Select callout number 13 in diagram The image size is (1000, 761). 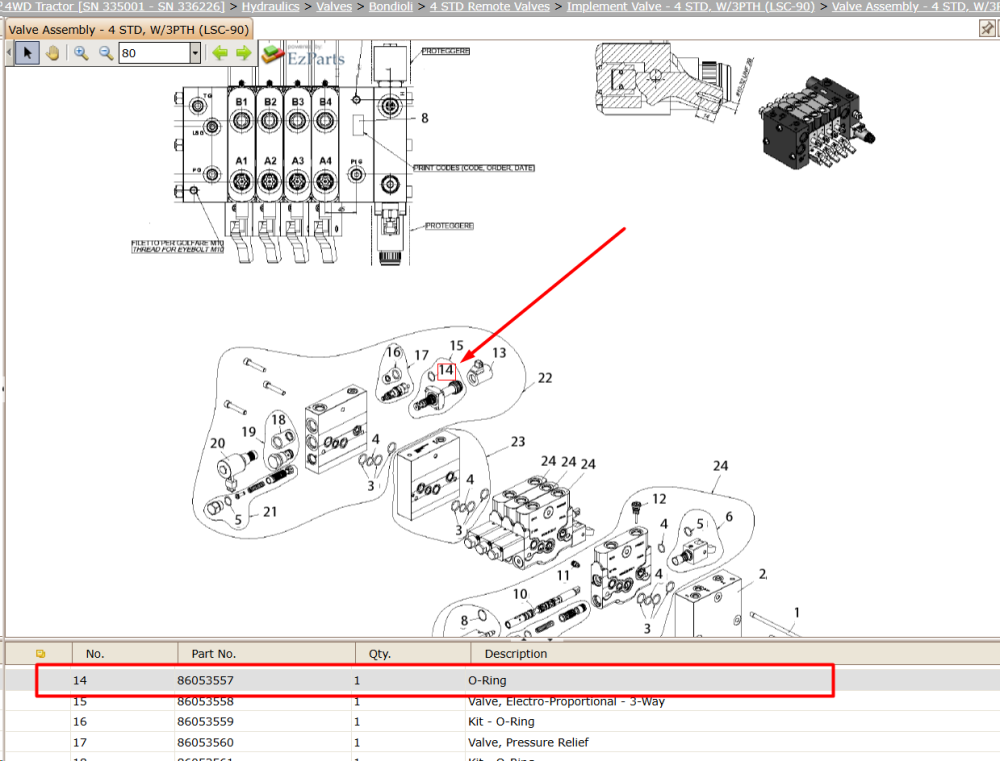click(499, 353)
